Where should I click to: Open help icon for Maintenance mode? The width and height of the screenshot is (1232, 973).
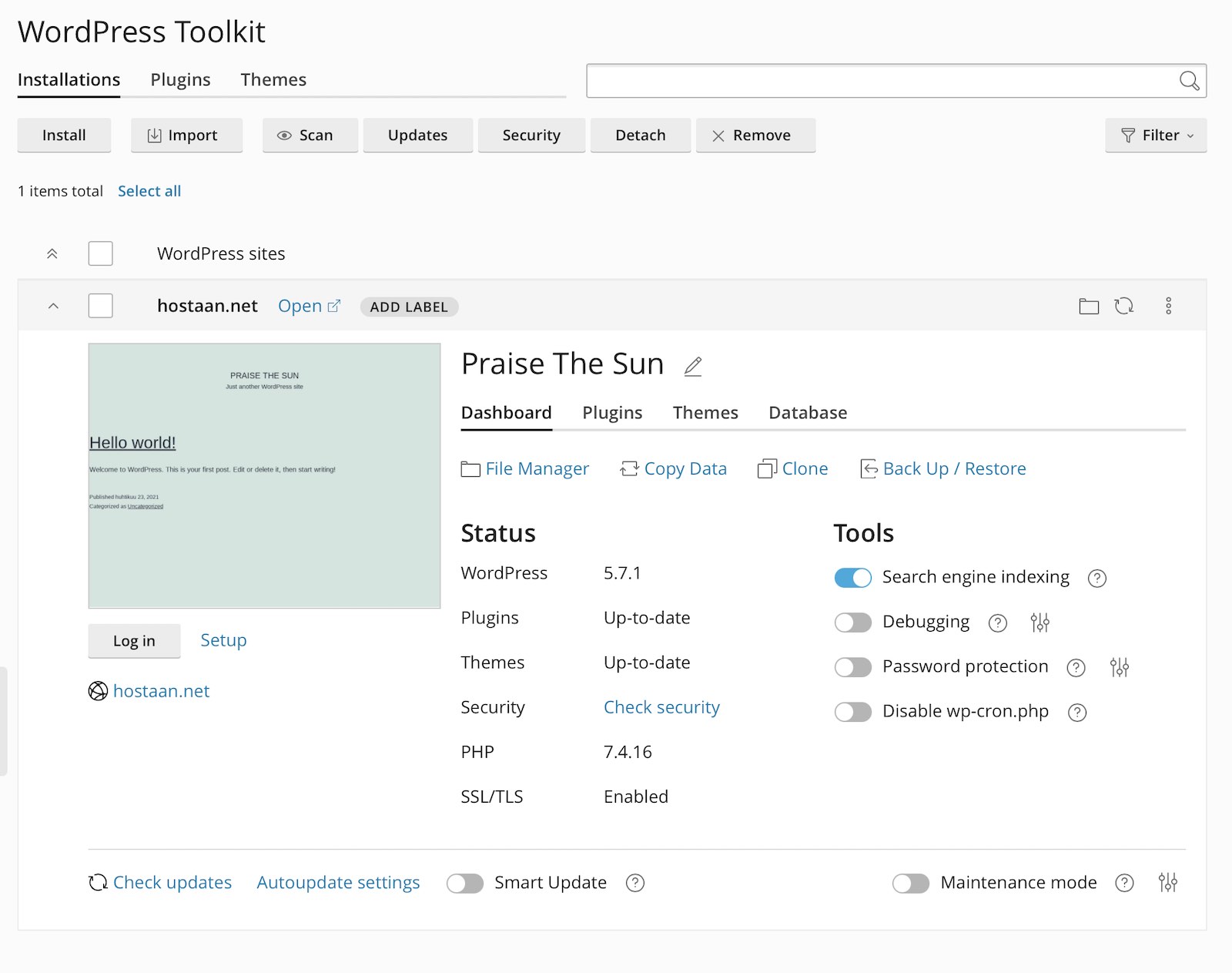pyautogui.click(x=1124, y=883)
